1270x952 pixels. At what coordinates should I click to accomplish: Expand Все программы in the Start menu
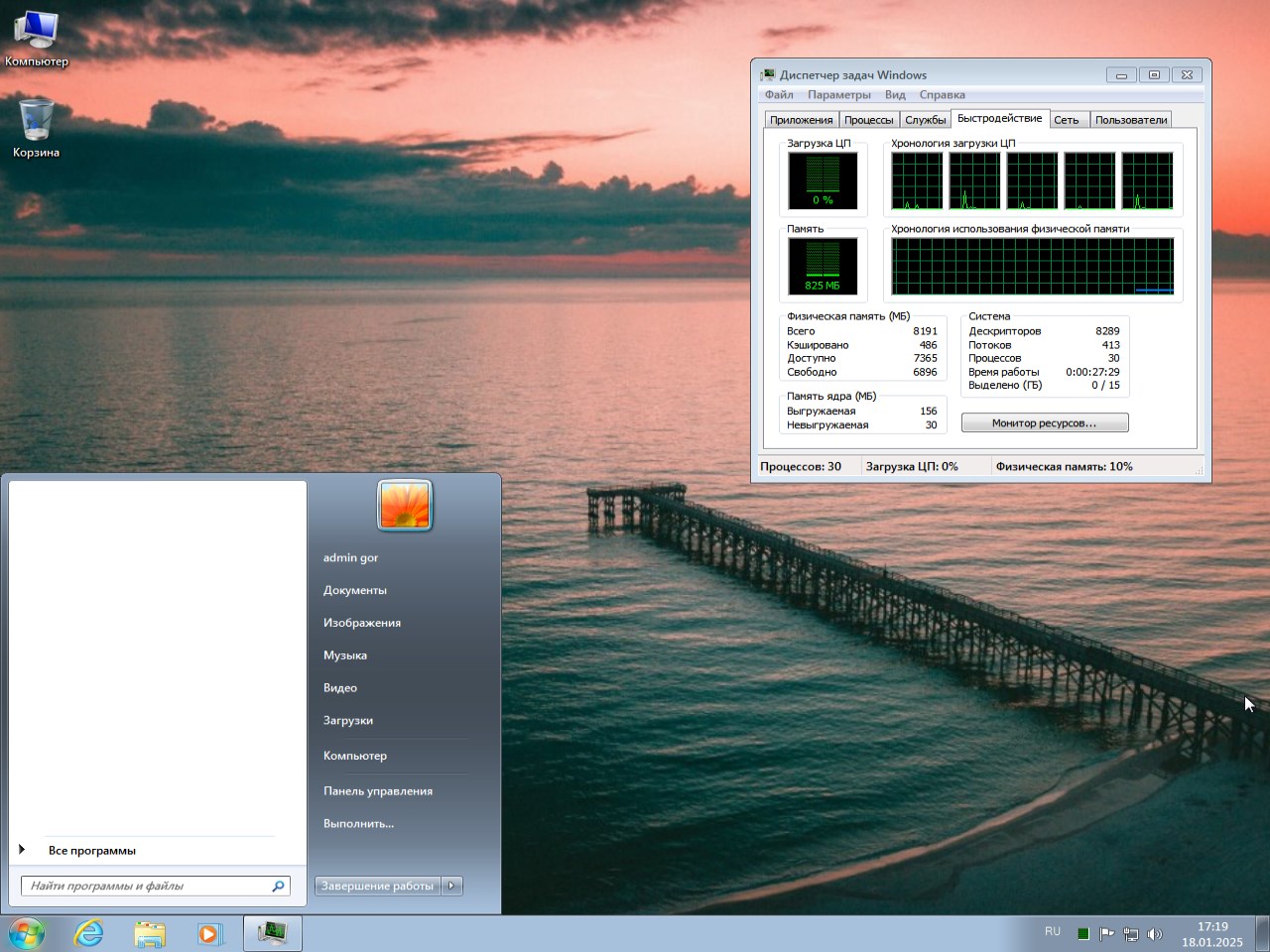(92, 850)
